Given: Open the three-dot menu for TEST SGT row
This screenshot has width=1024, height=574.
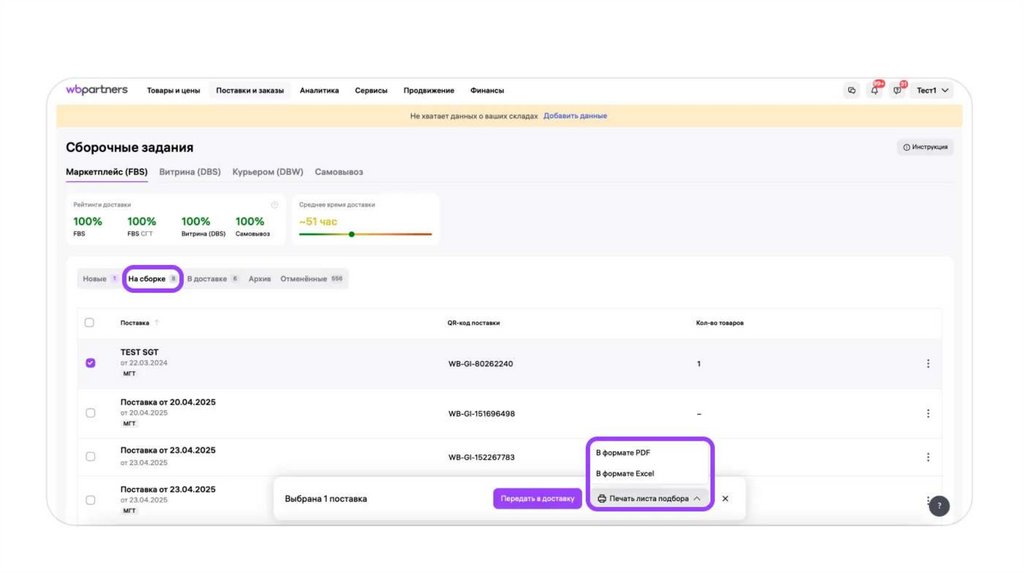Looking at the screenshot, I should 927,364.
